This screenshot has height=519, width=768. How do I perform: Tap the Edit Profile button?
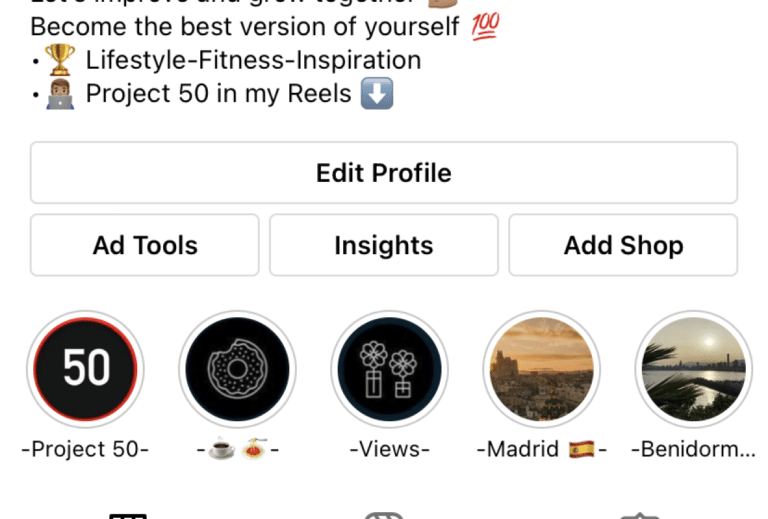click(384, 172)
